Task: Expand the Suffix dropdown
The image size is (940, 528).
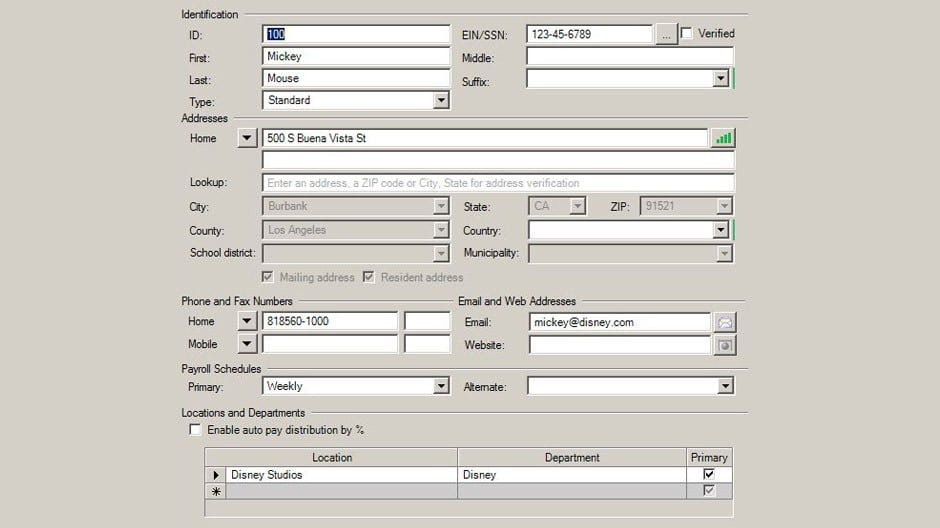Action: pyautogui.click(x=721, y=79)
